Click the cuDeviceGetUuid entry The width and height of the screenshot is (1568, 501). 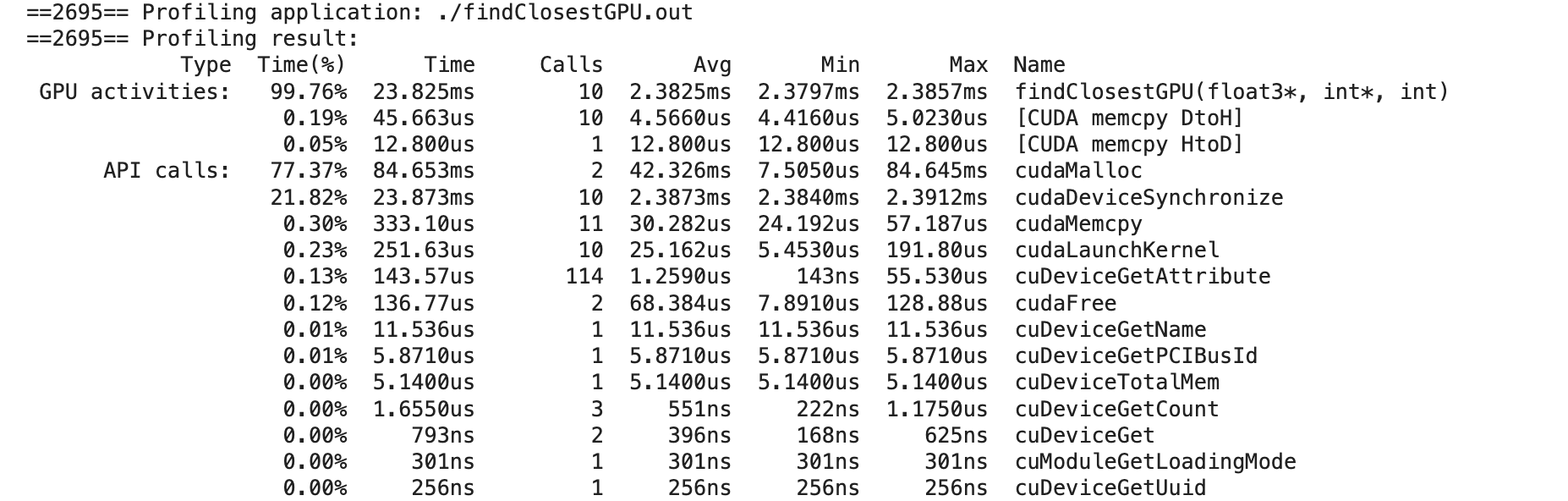tap(1110, 488)
